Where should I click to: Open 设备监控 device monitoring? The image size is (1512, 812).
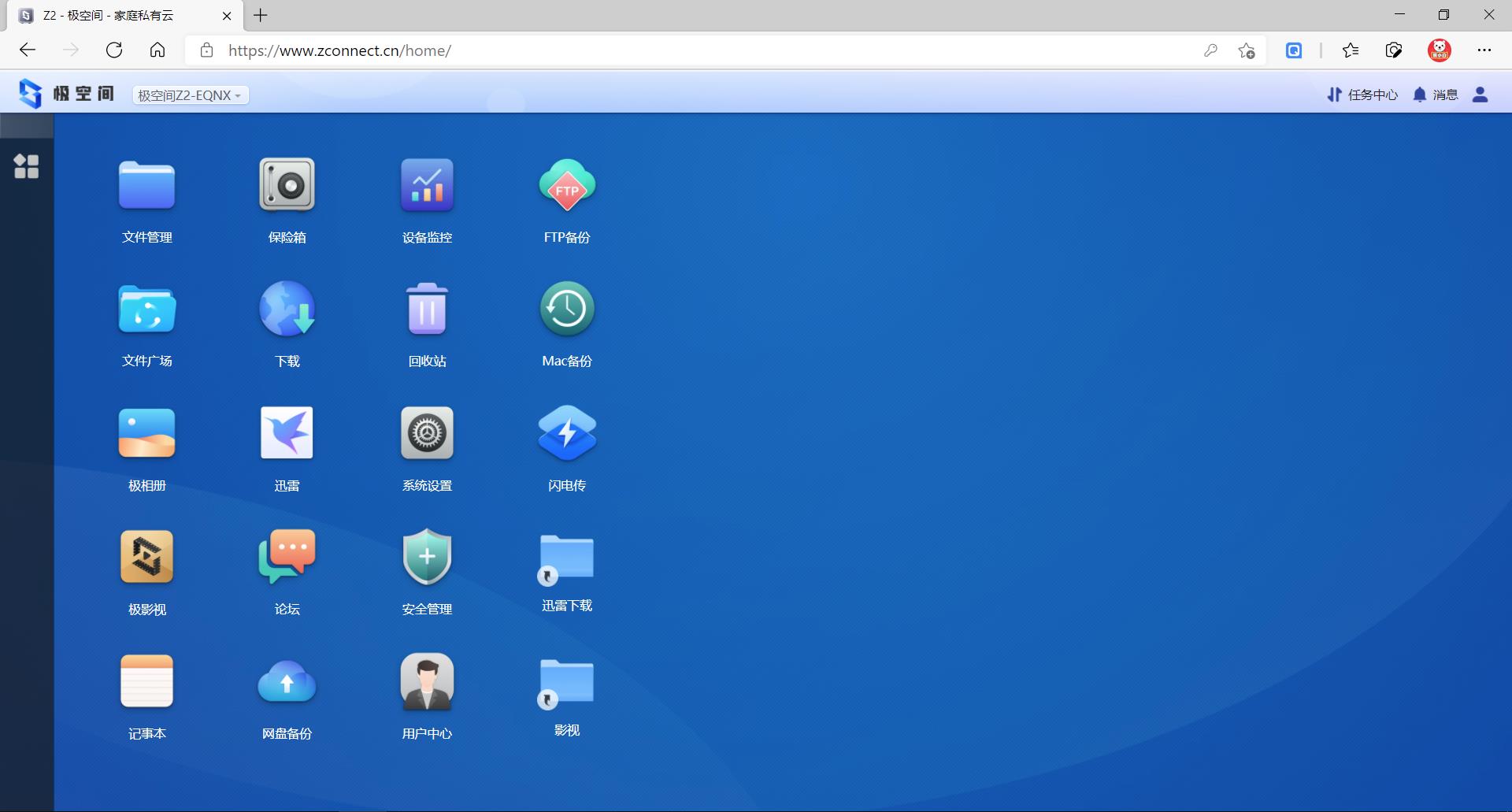point(427,186)
